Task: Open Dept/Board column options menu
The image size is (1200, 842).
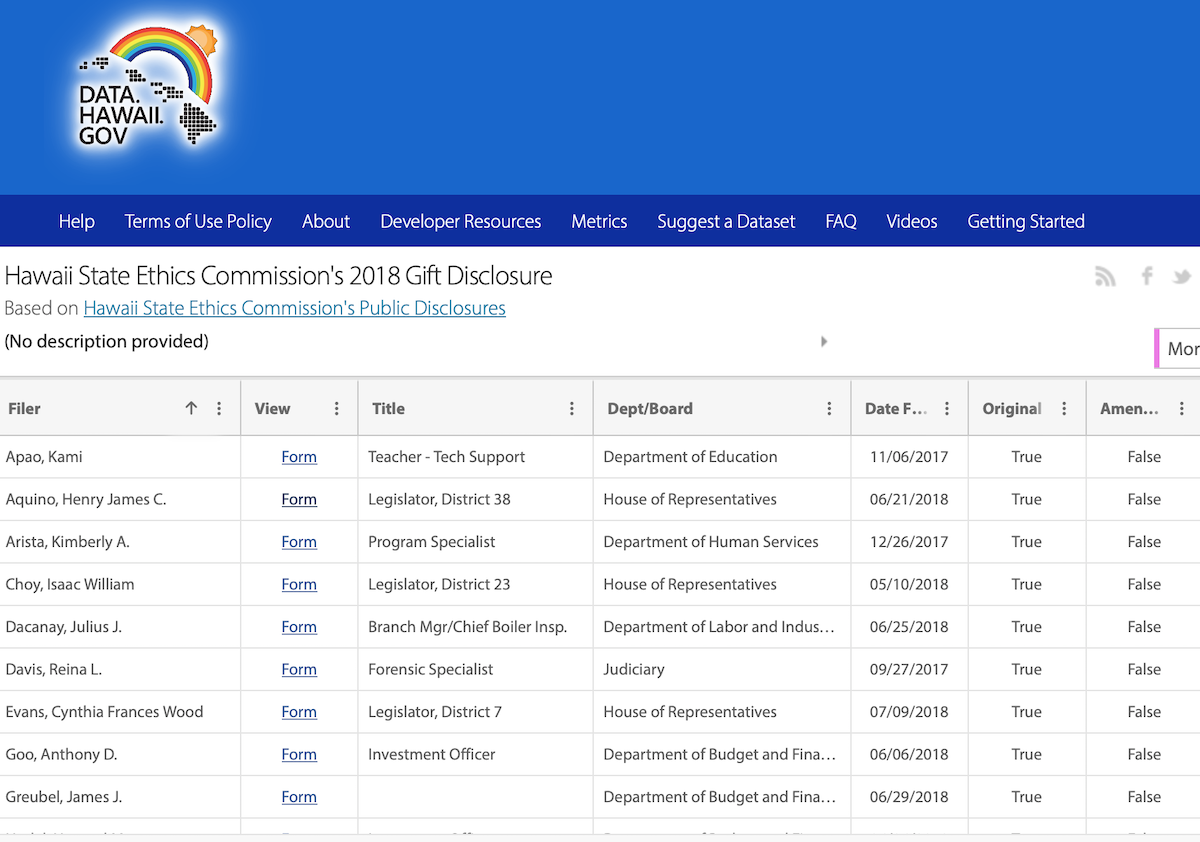Action: tap(830, 408)
